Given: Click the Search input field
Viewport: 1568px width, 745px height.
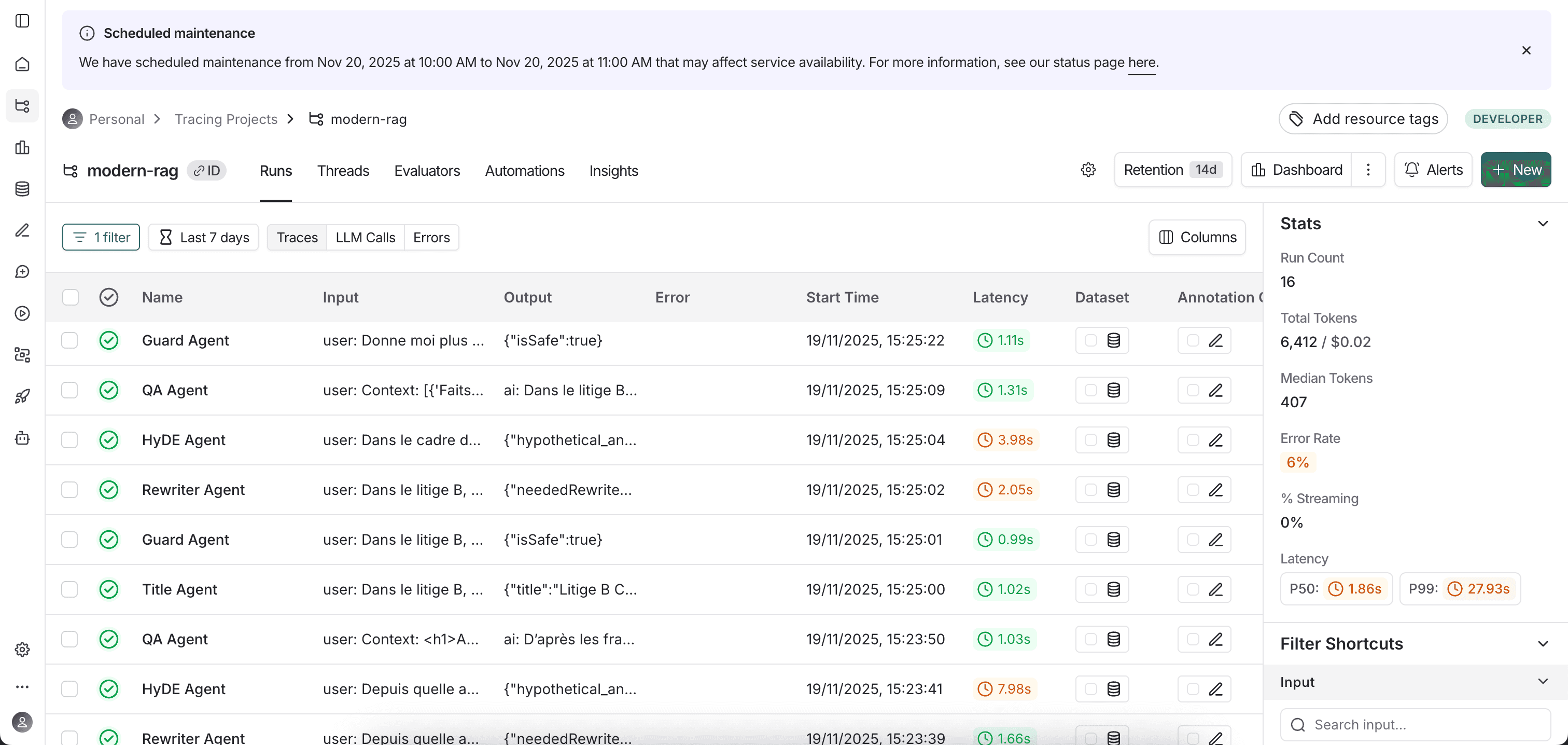Looking at the screenshot, I should [x=1415, y=724].
